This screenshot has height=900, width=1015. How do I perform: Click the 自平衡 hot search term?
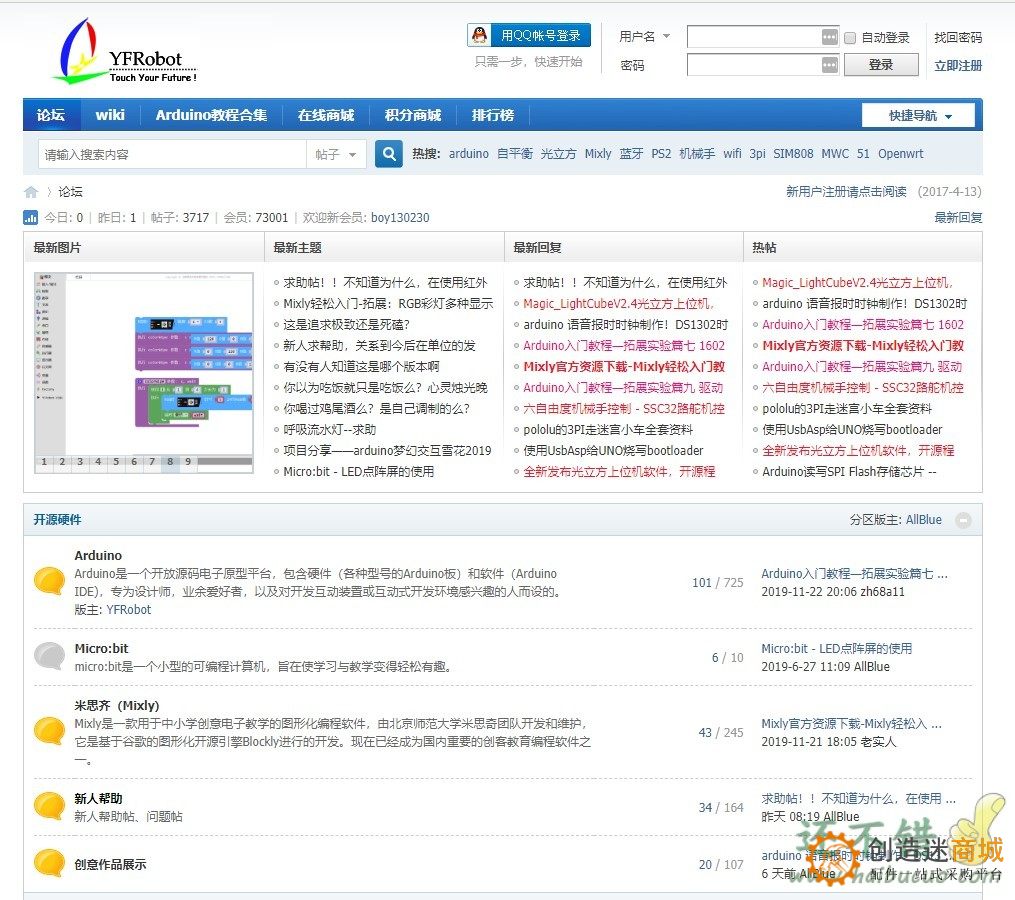click(515, 154)
